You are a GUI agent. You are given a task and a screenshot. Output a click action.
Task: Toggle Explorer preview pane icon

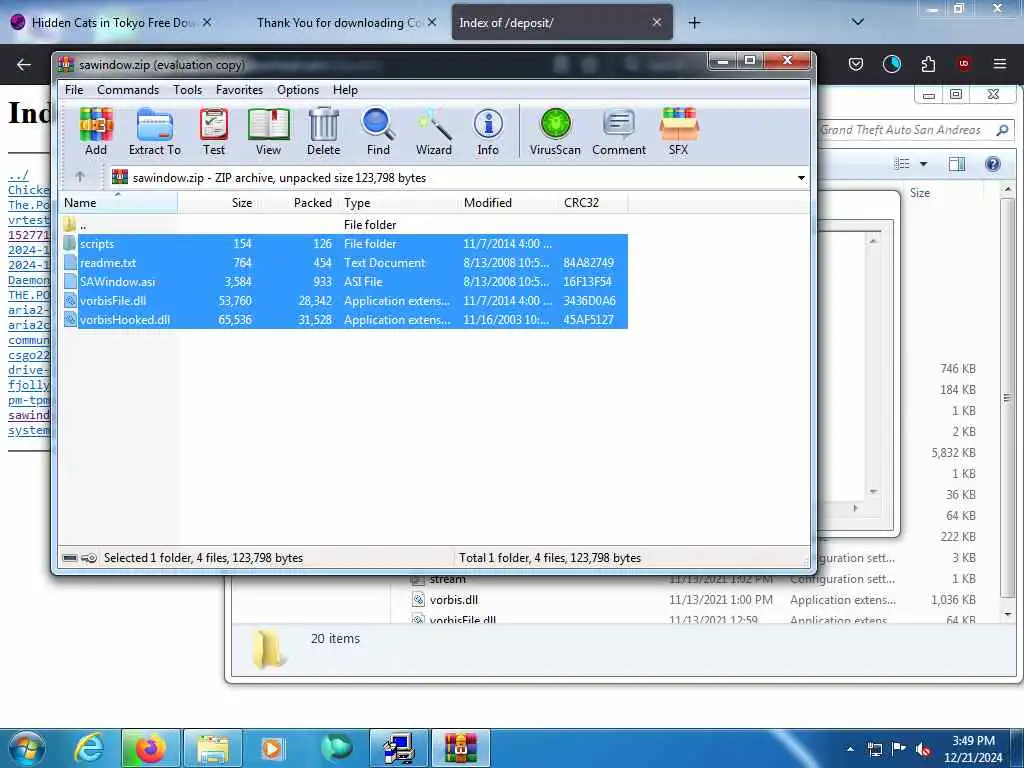[957, 164]
